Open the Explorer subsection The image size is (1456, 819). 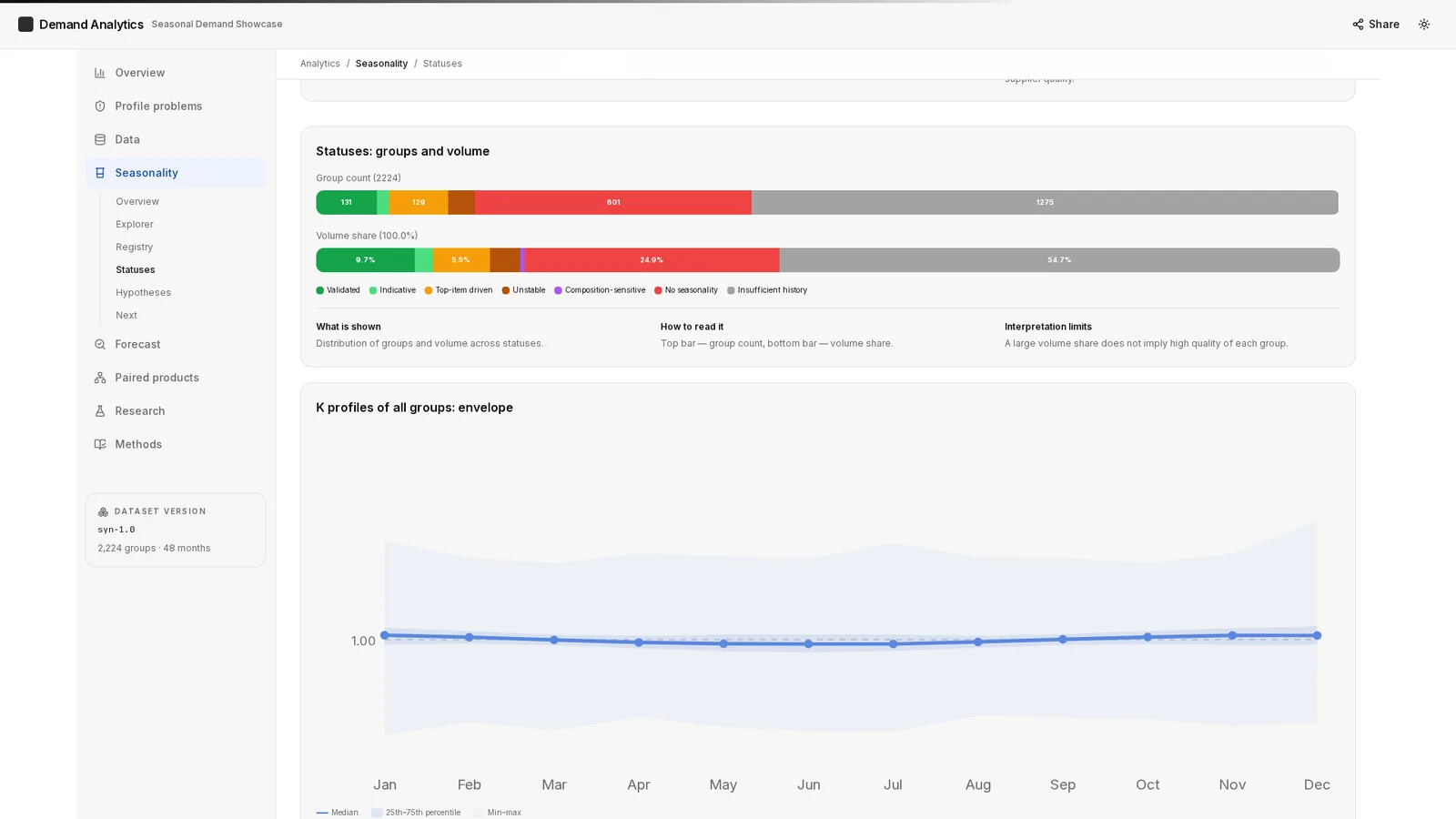point(135,225)
